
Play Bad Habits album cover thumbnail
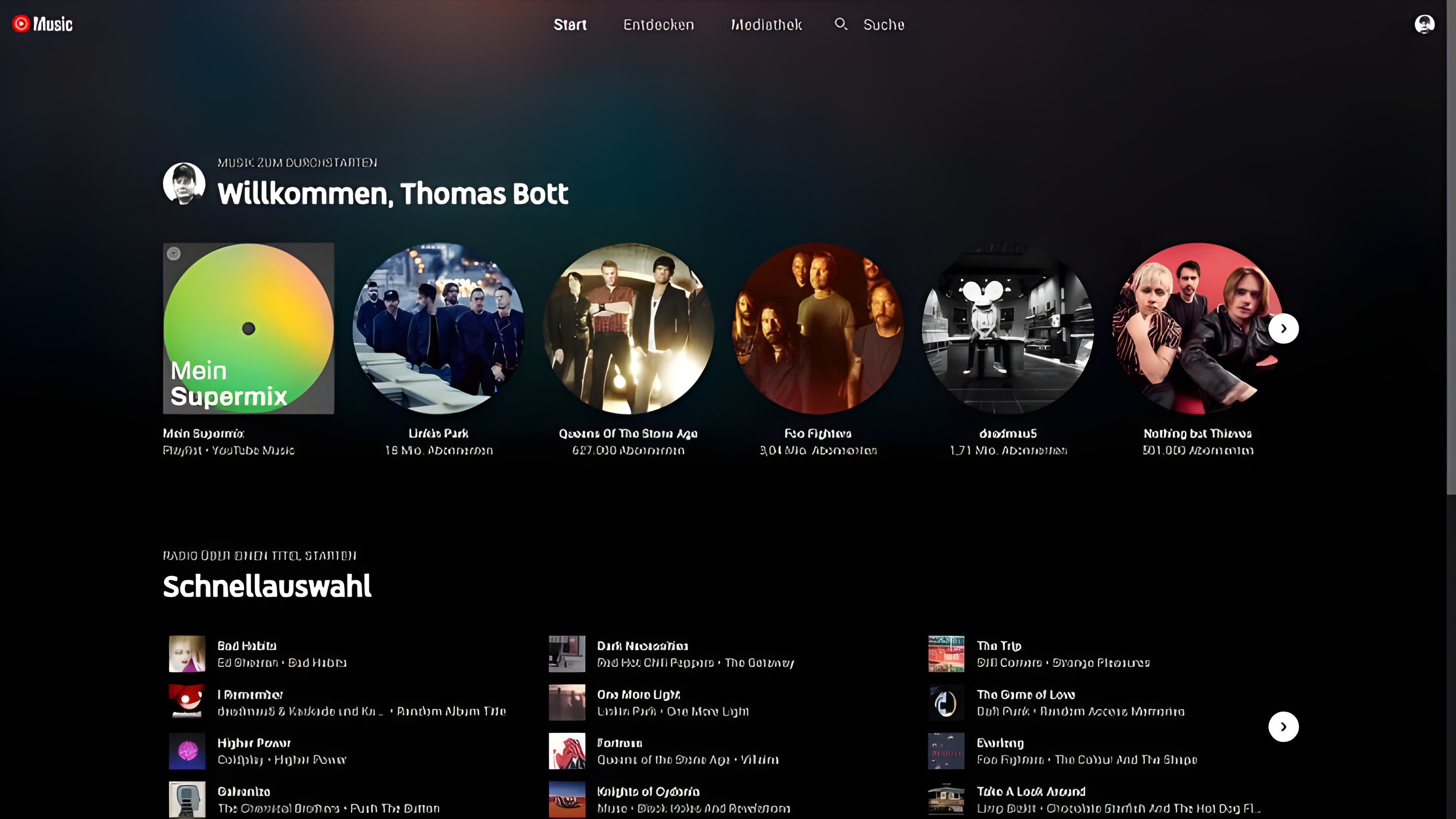tap(187, 654)
